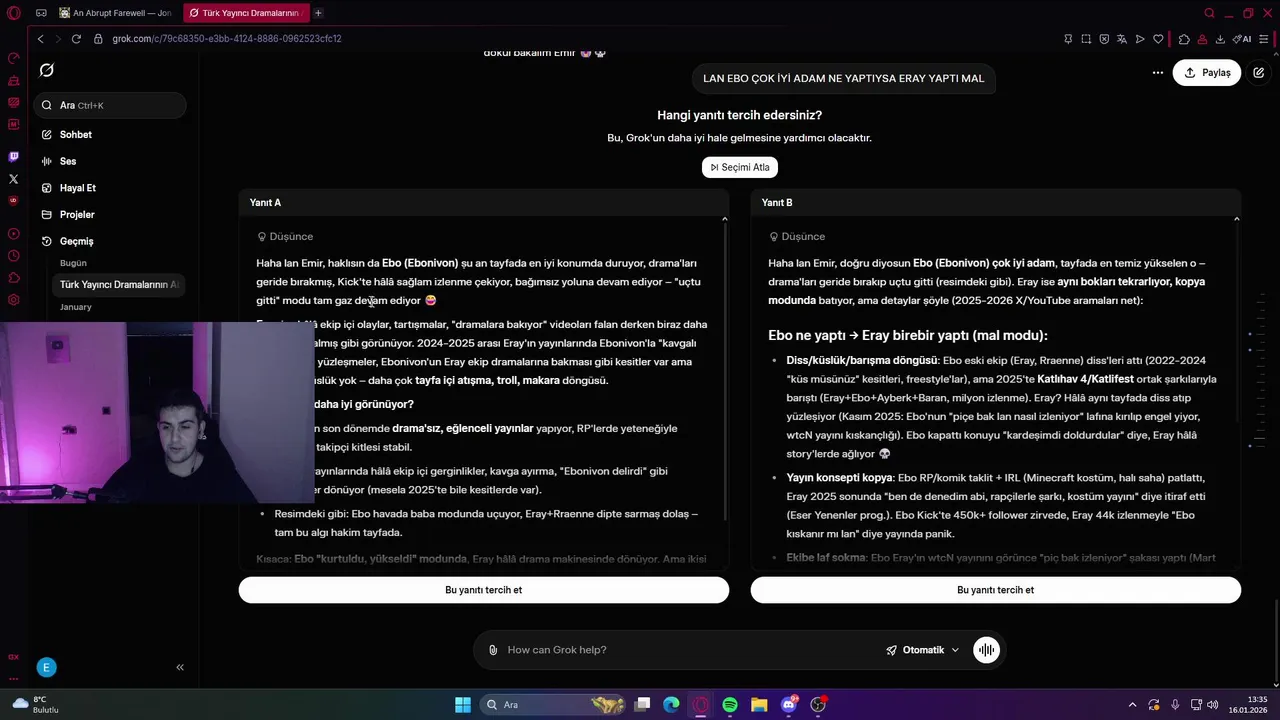The height and width of the screenshot is (720, 1280).
Task: Click the 'Bugün' history label
Action: [x=73, y=263]
